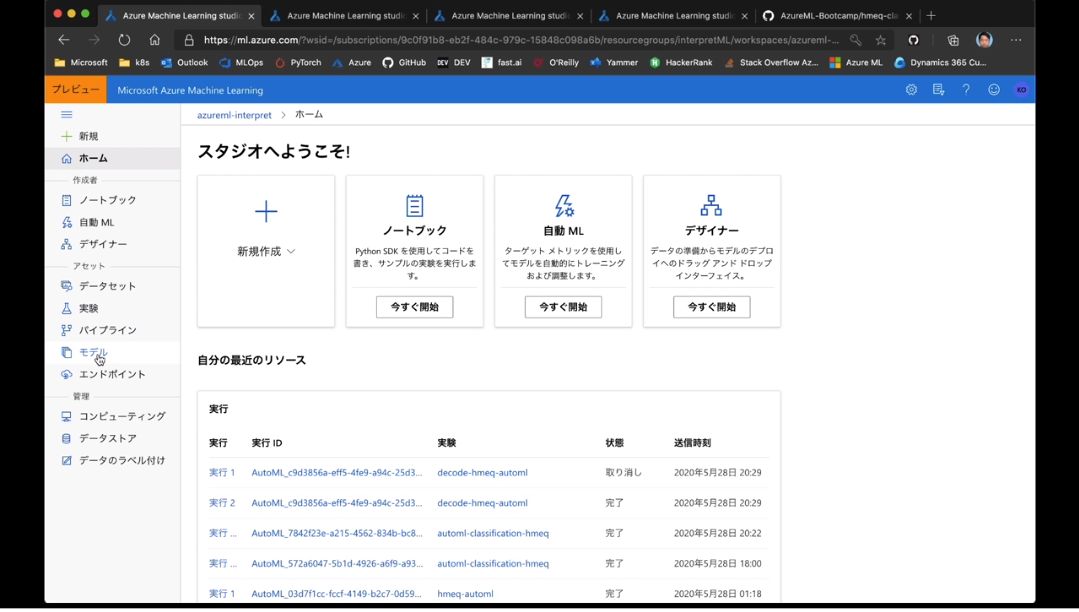Open the feedback notes icon in header

pos(939,89)
